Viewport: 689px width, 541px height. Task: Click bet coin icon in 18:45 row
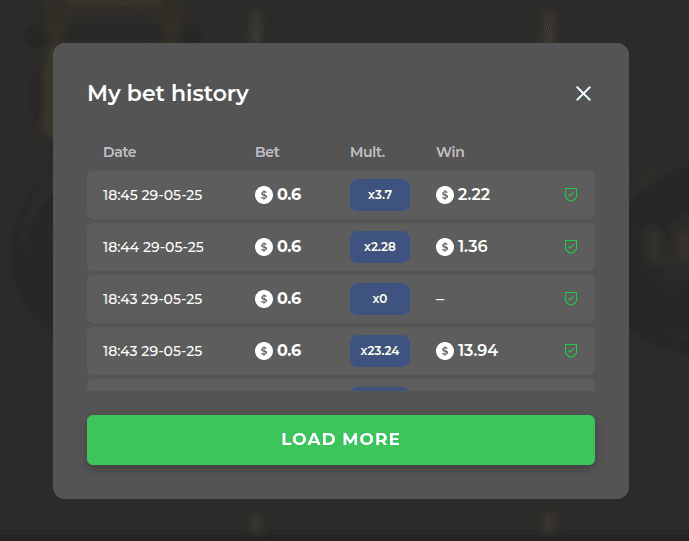tap(264, 195)
